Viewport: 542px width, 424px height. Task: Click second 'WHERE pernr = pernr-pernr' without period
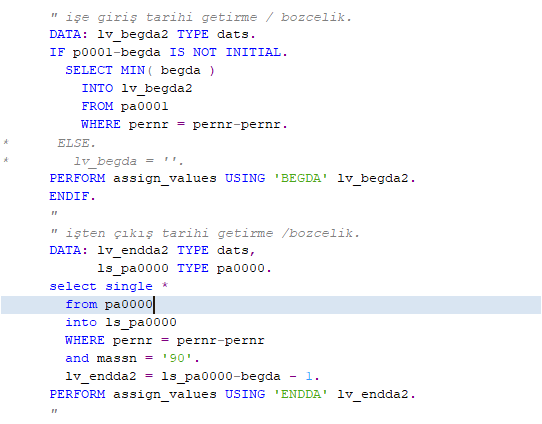coord(165,340)
